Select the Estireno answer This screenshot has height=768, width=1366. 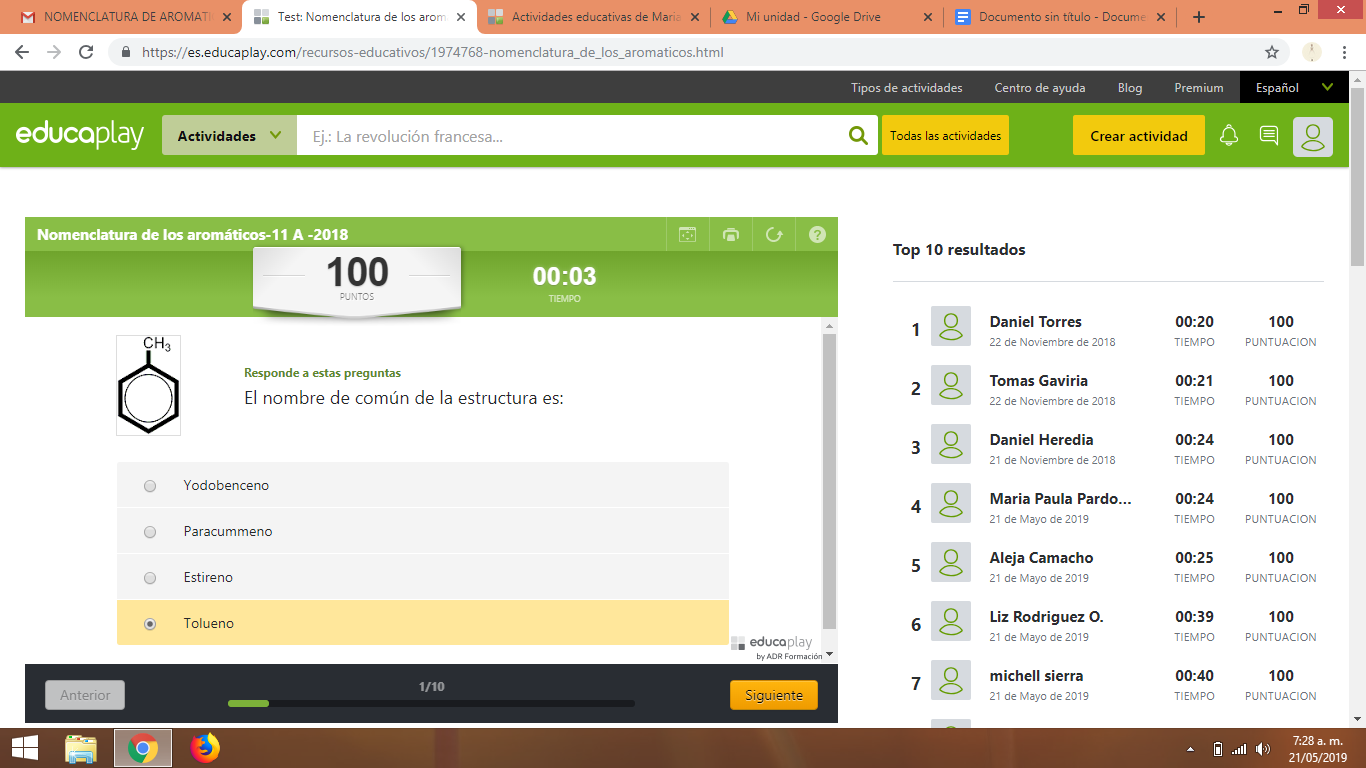(423, 577)
